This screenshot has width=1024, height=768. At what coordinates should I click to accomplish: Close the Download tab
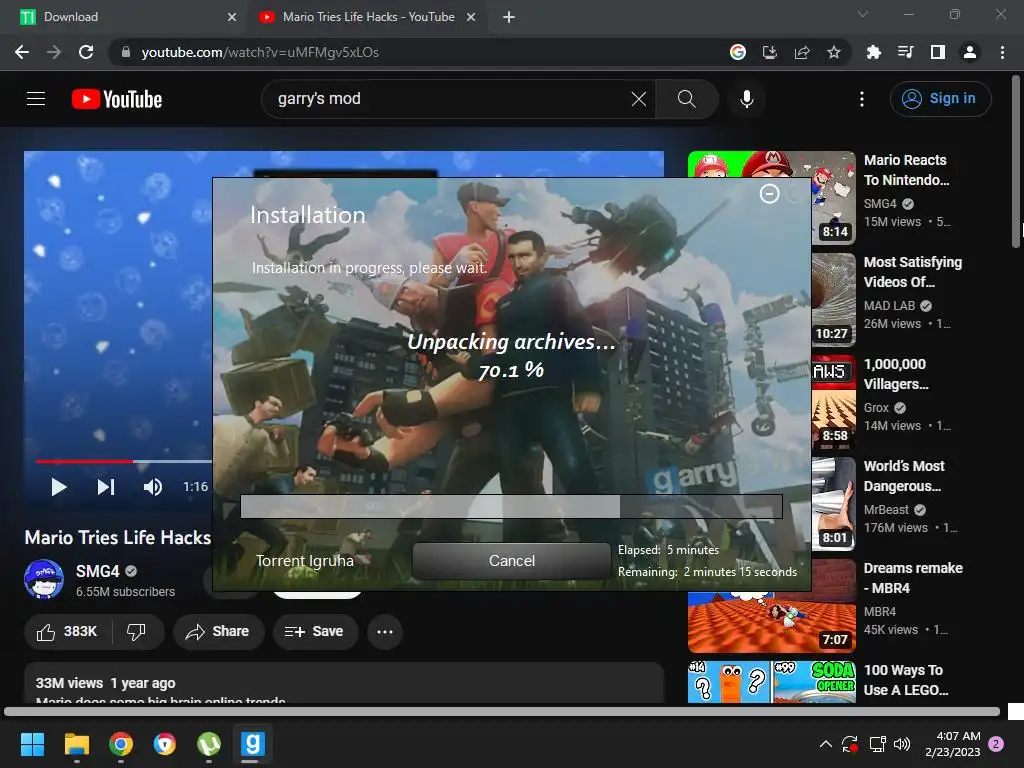[x=232, y=17]
